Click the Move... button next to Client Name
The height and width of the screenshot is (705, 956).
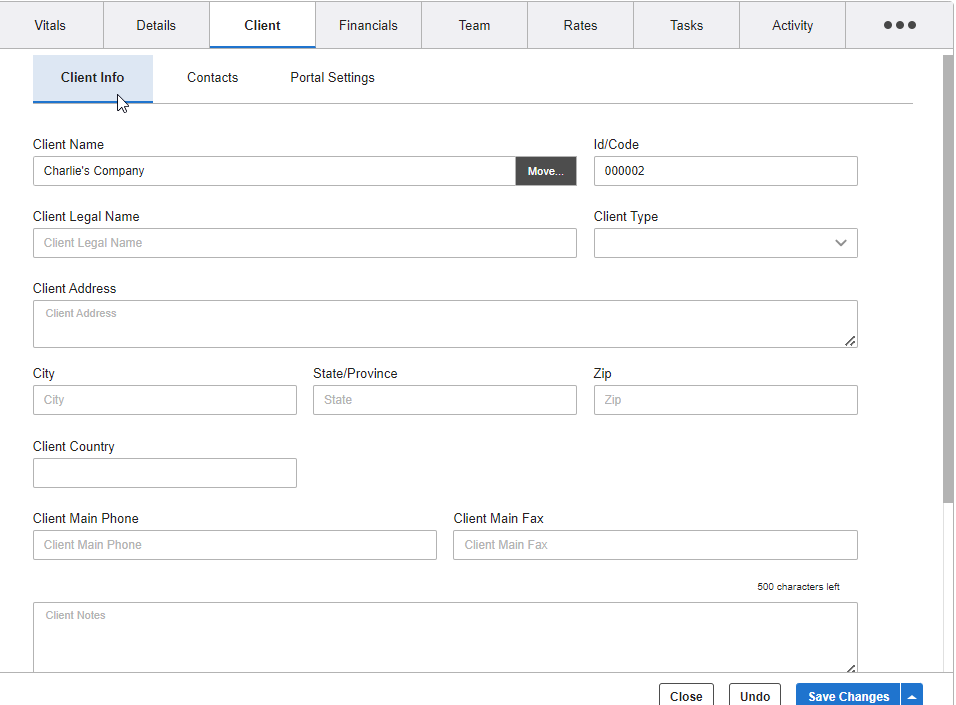pyautogui.click(x=545, y=171)
